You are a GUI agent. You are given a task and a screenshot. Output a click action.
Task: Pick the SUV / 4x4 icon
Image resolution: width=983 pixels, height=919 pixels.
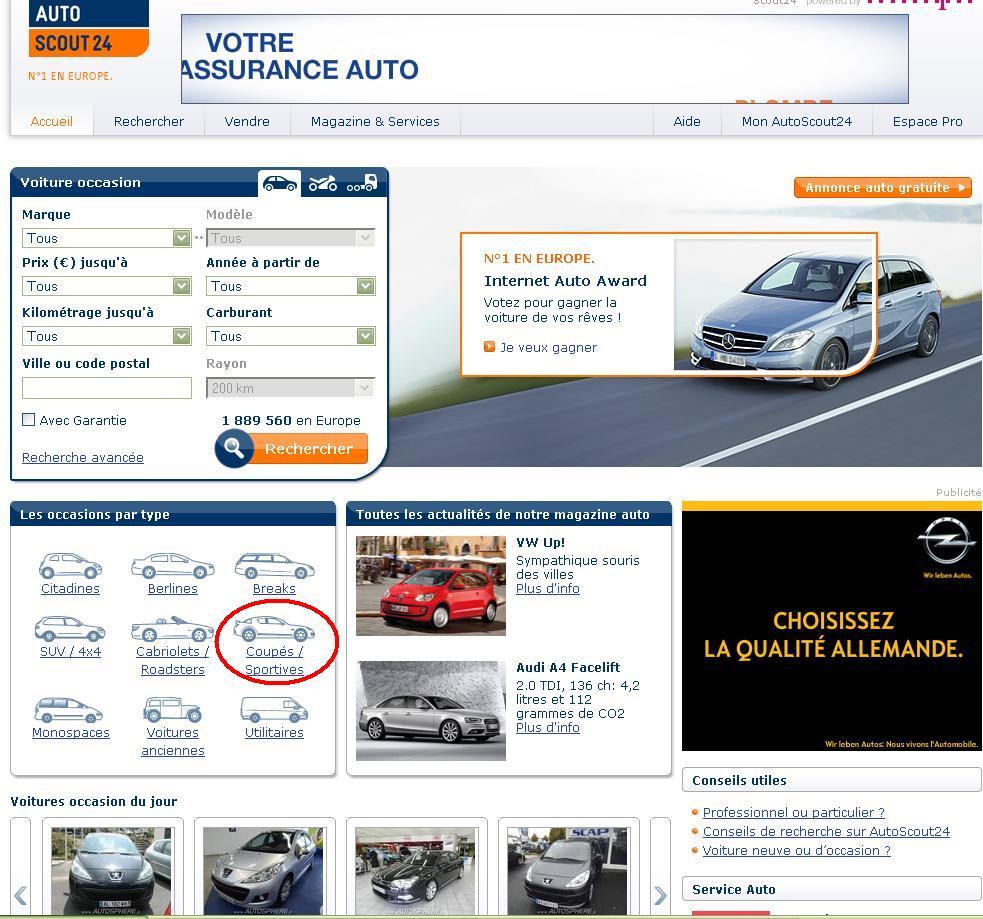pyautogui.click(x=69, y=629)
